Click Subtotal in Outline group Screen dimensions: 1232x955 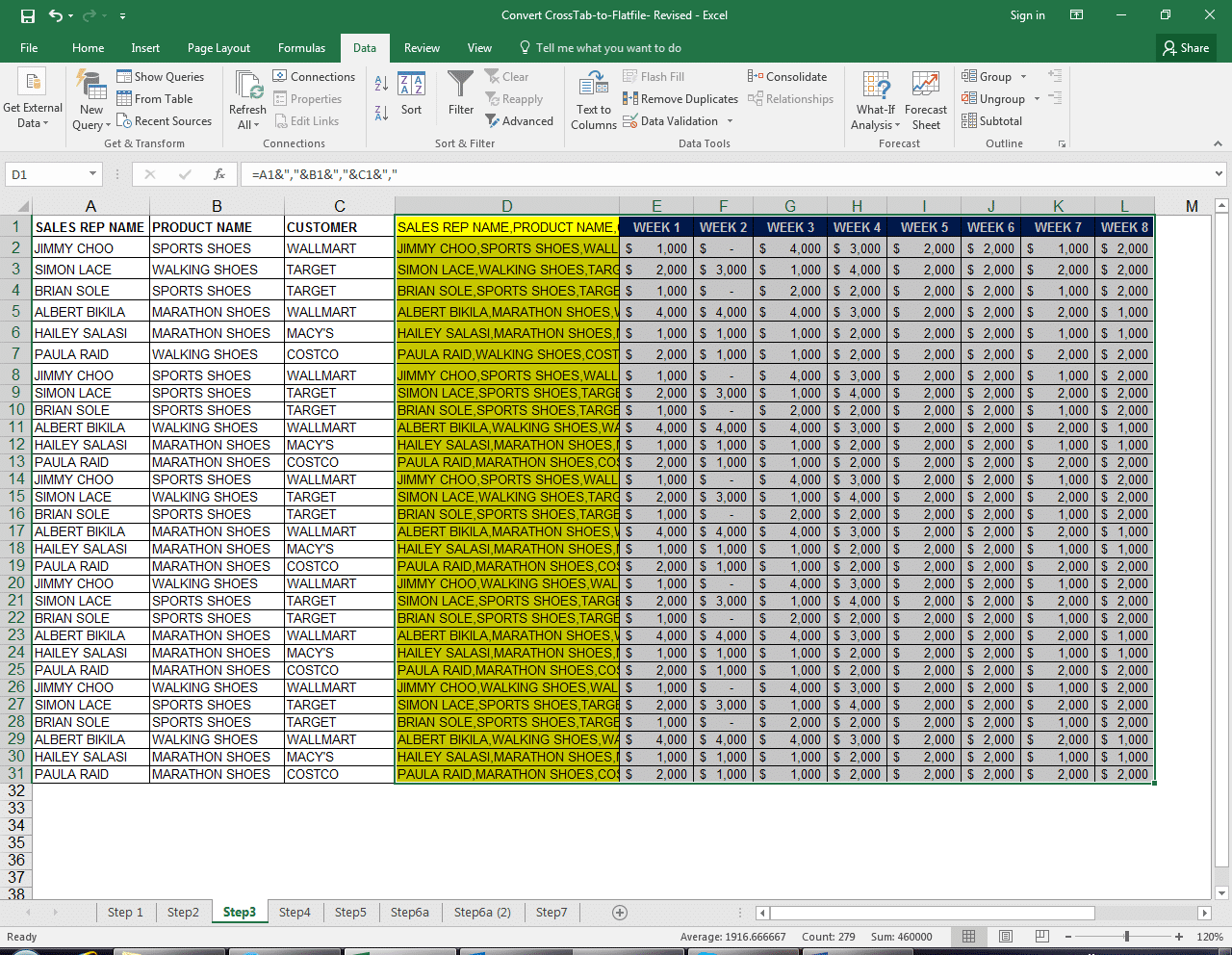pyautogui.click(x=991, y=121)
